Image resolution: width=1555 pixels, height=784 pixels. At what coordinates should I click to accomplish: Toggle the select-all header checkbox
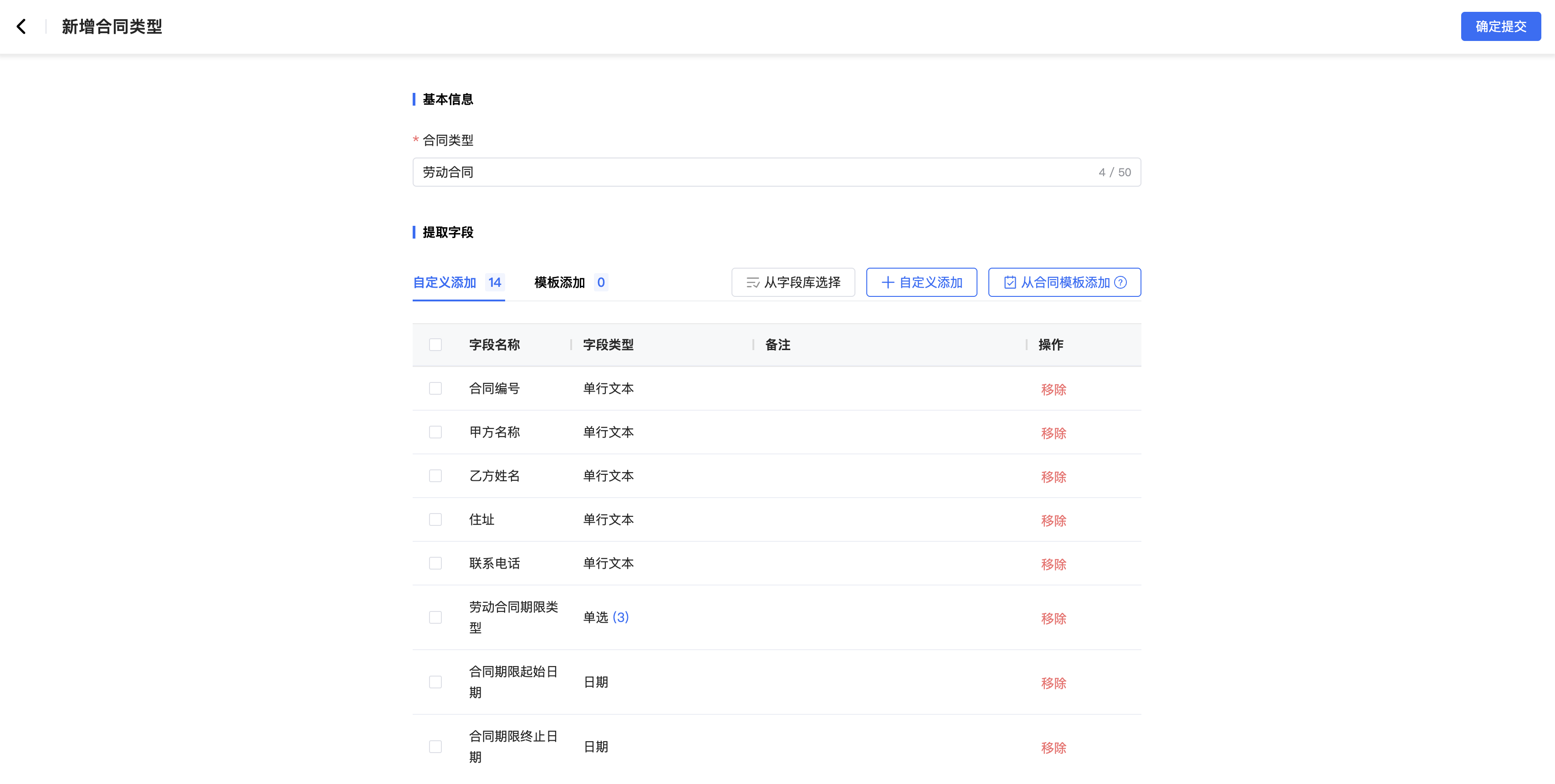coord(435,345)
